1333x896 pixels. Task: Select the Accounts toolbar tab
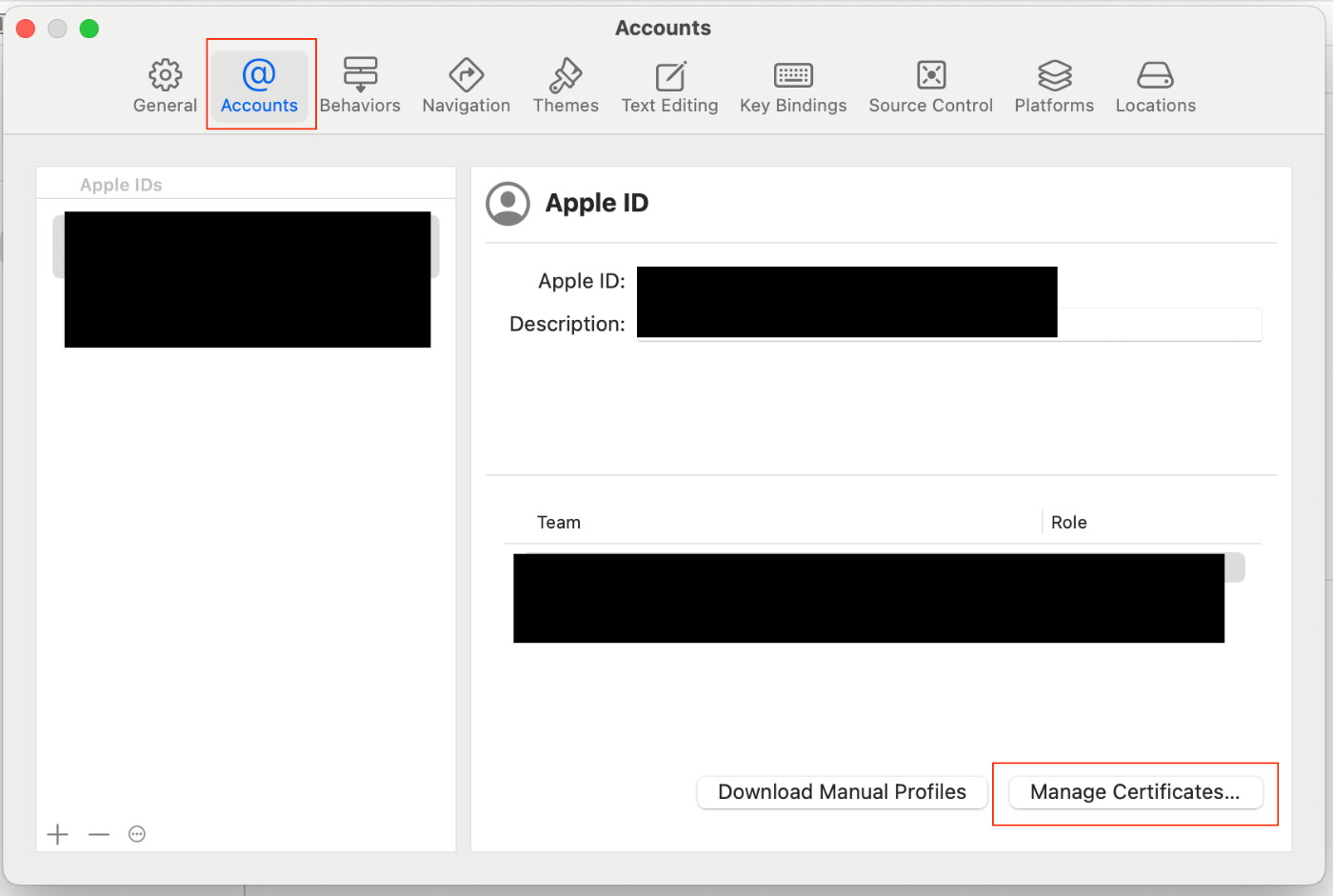coord(259,86)
